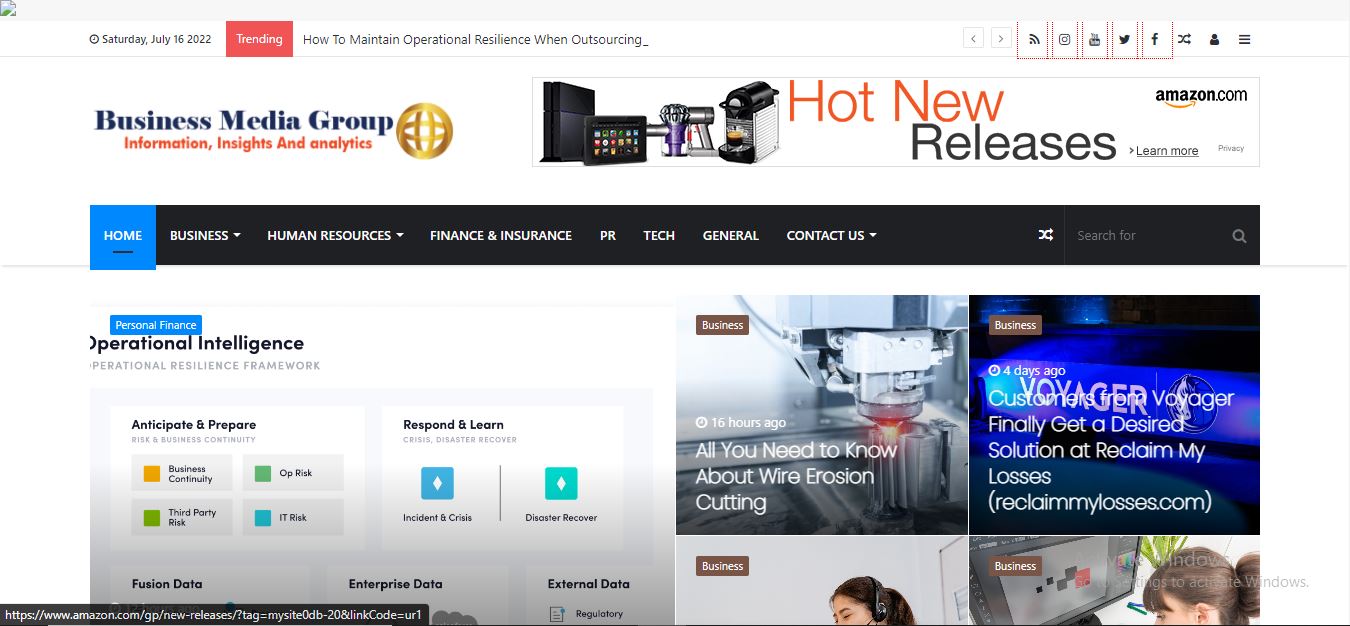
Task: Click the Instagram icon in top bar
Action: pos(1065,40)
